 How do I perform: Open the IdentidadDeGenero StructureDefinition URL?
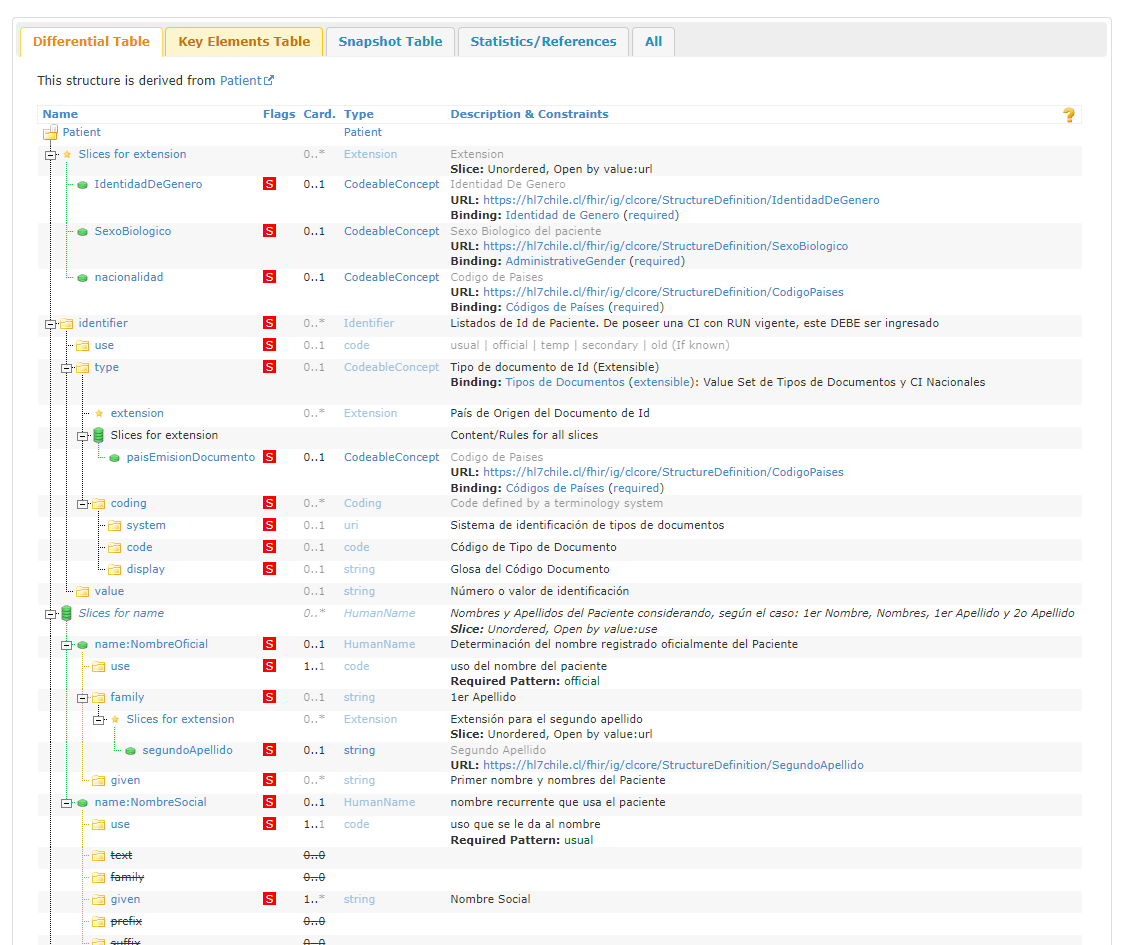pos(680,200)
